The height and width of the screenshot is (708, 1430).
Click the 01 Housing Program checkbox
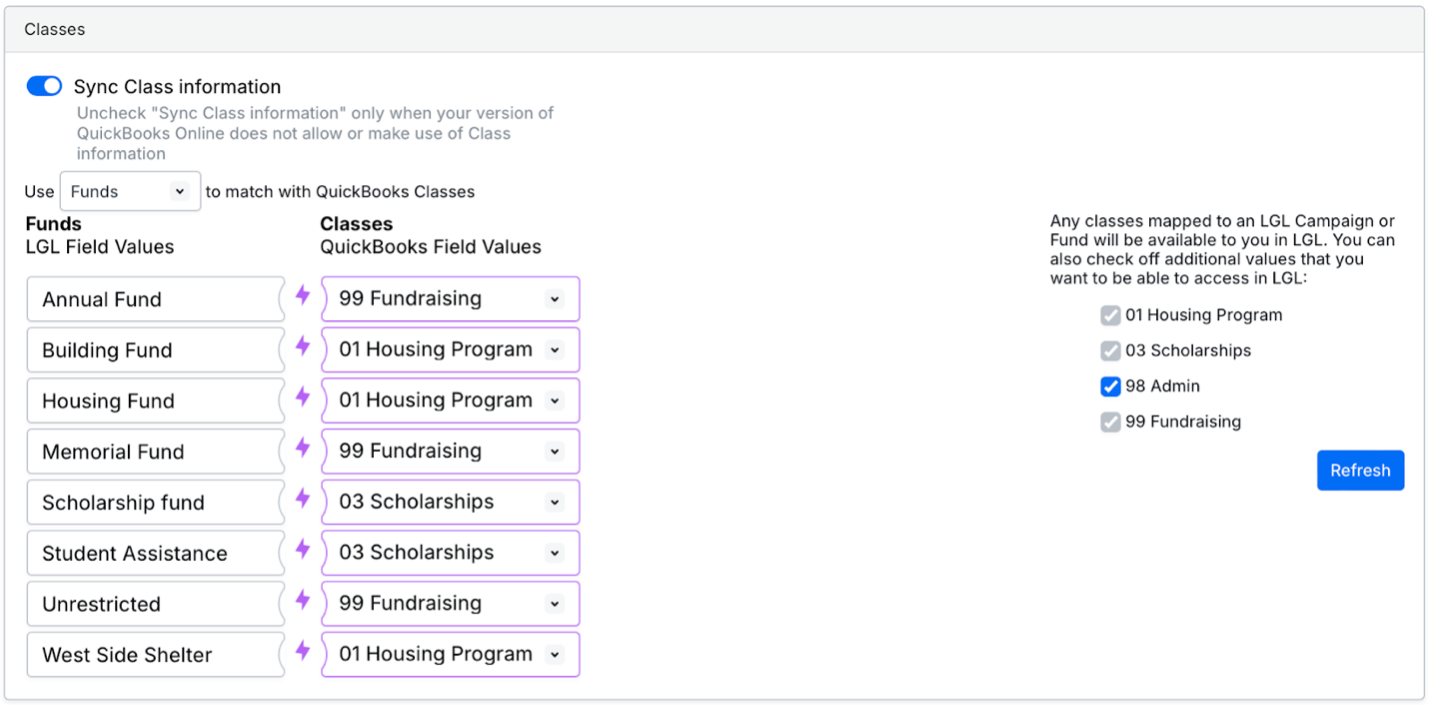1110,315
